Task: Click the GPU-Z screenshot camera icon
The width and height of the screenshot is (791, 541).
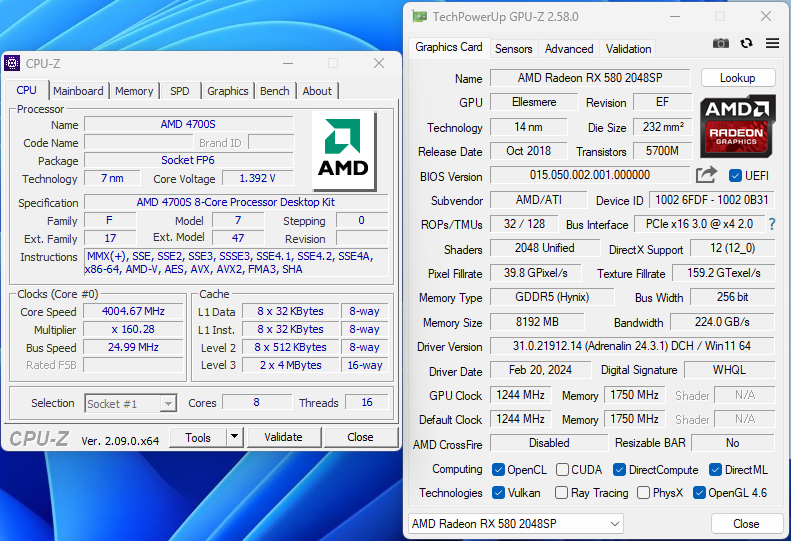Action: (x=720, y=43)
